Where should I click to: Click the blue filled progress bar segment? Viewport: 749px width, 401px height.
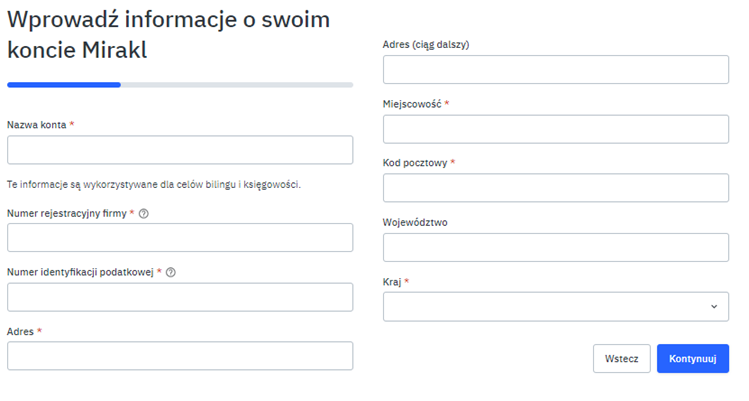pos(64,85)
